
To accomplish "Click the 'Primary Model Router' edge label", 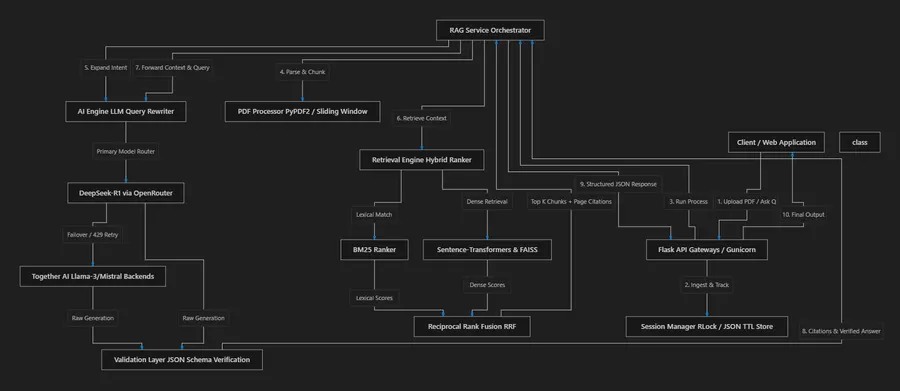I will [126, 152].
